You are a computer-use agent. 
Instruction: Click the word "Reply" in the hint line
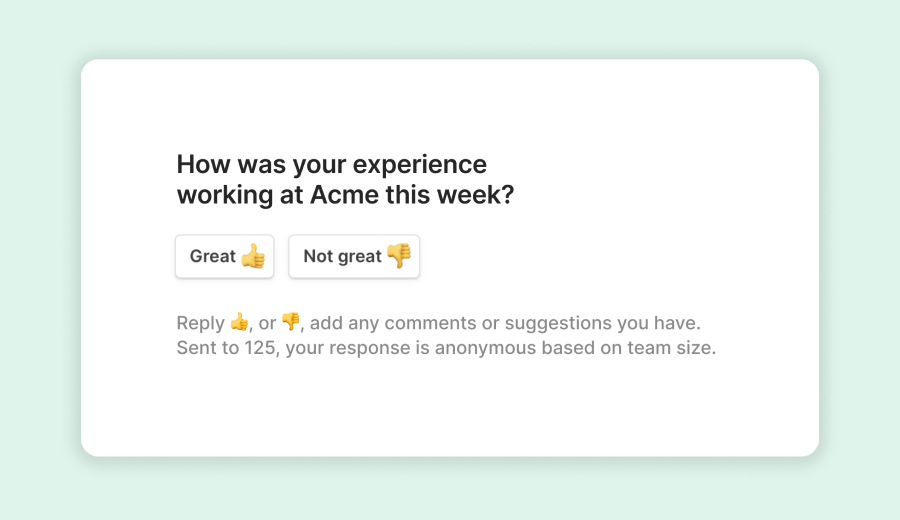(x=200, y=323)
